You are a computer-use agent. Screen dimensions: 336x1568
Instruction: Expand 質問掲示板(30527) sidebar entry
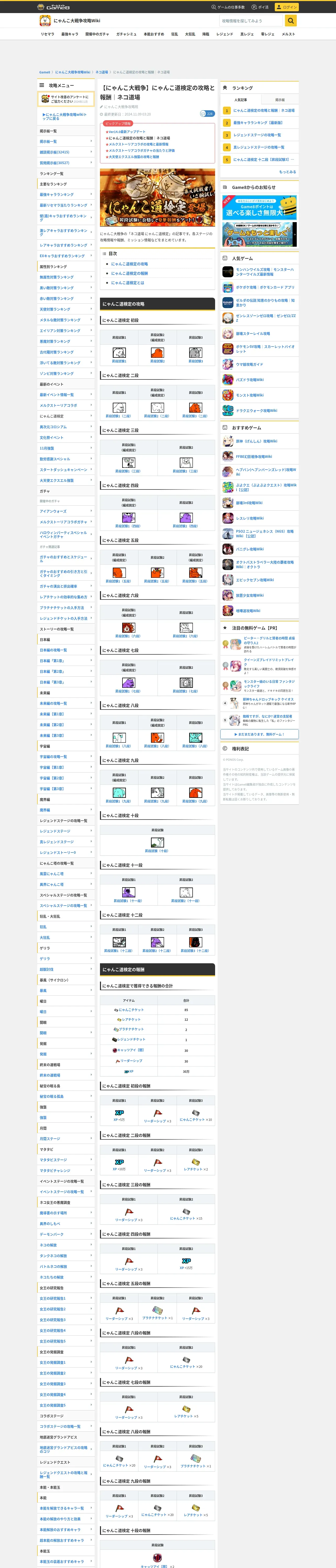pyautogui.click(x=66, y=163)
